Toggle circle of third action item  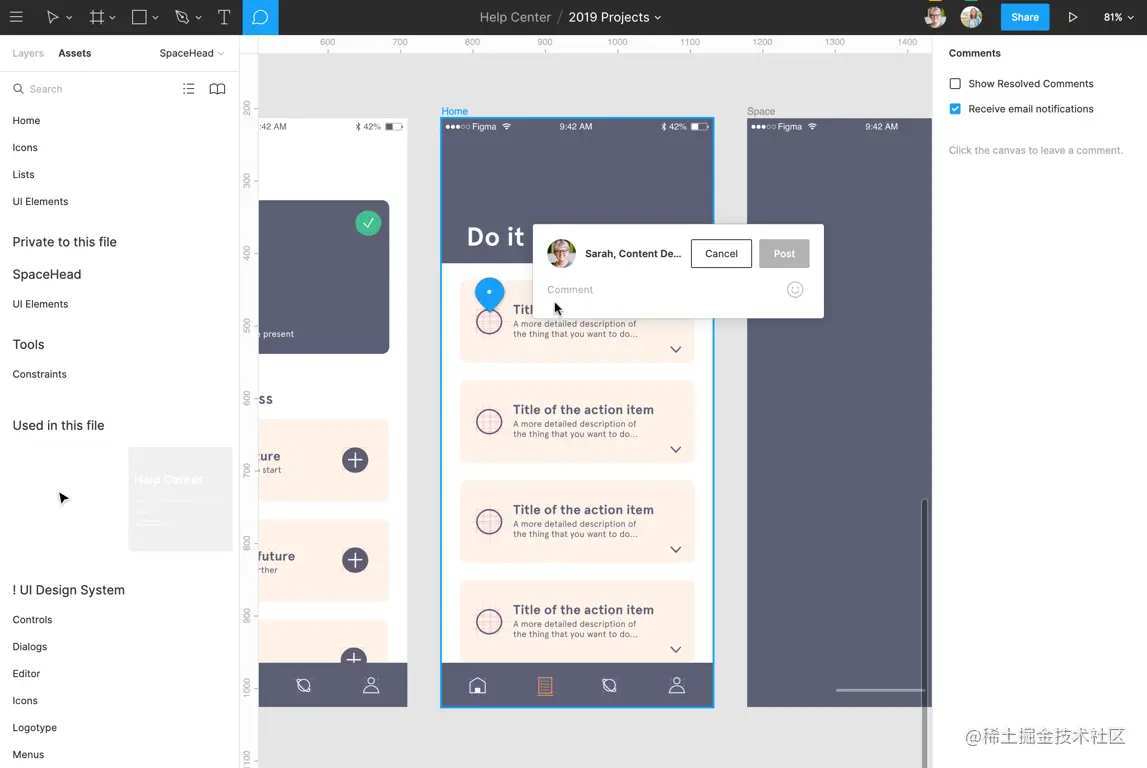[489, 522]
